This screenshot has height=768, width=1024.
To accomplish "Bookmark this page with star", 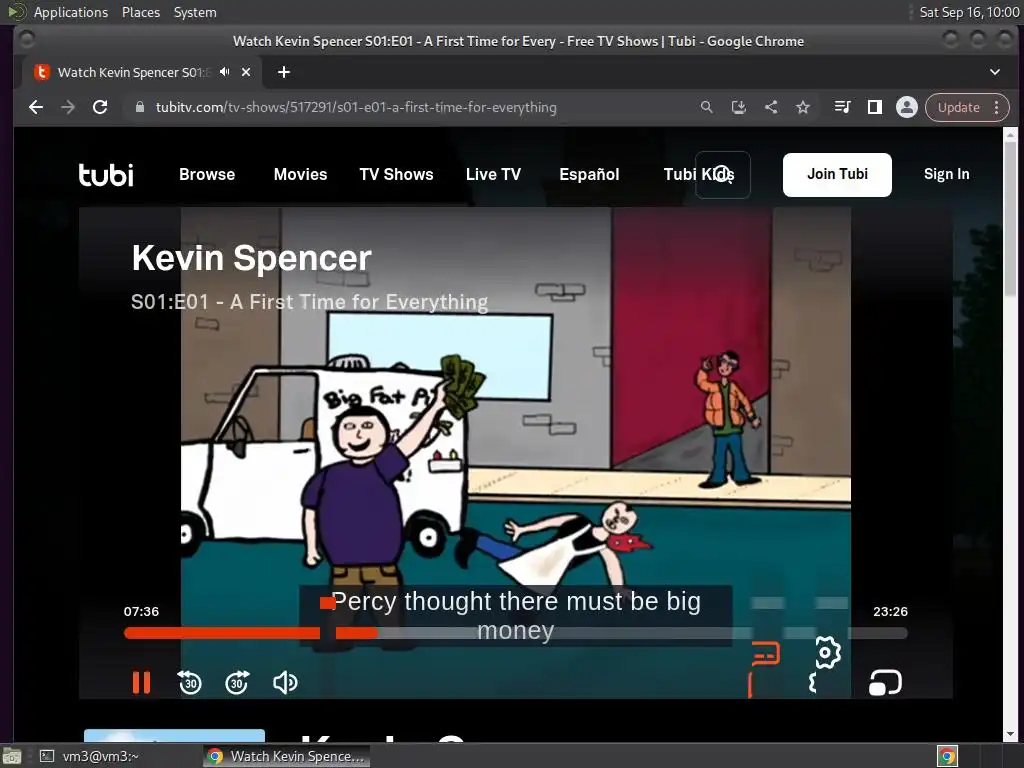I will click(803, 107).
